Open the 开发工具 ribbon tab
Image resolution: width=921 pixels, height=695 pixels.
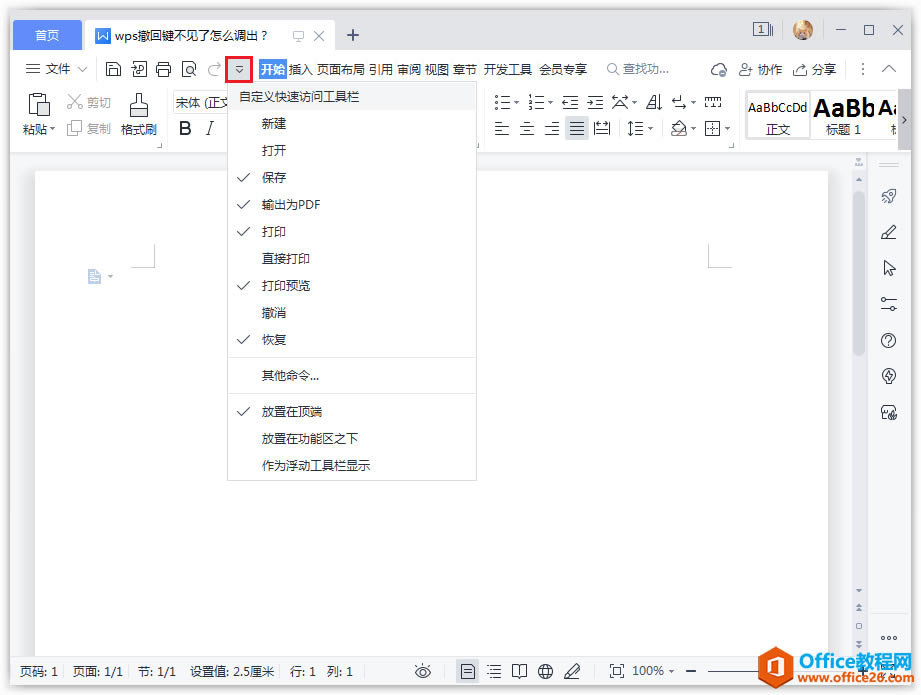507,69
